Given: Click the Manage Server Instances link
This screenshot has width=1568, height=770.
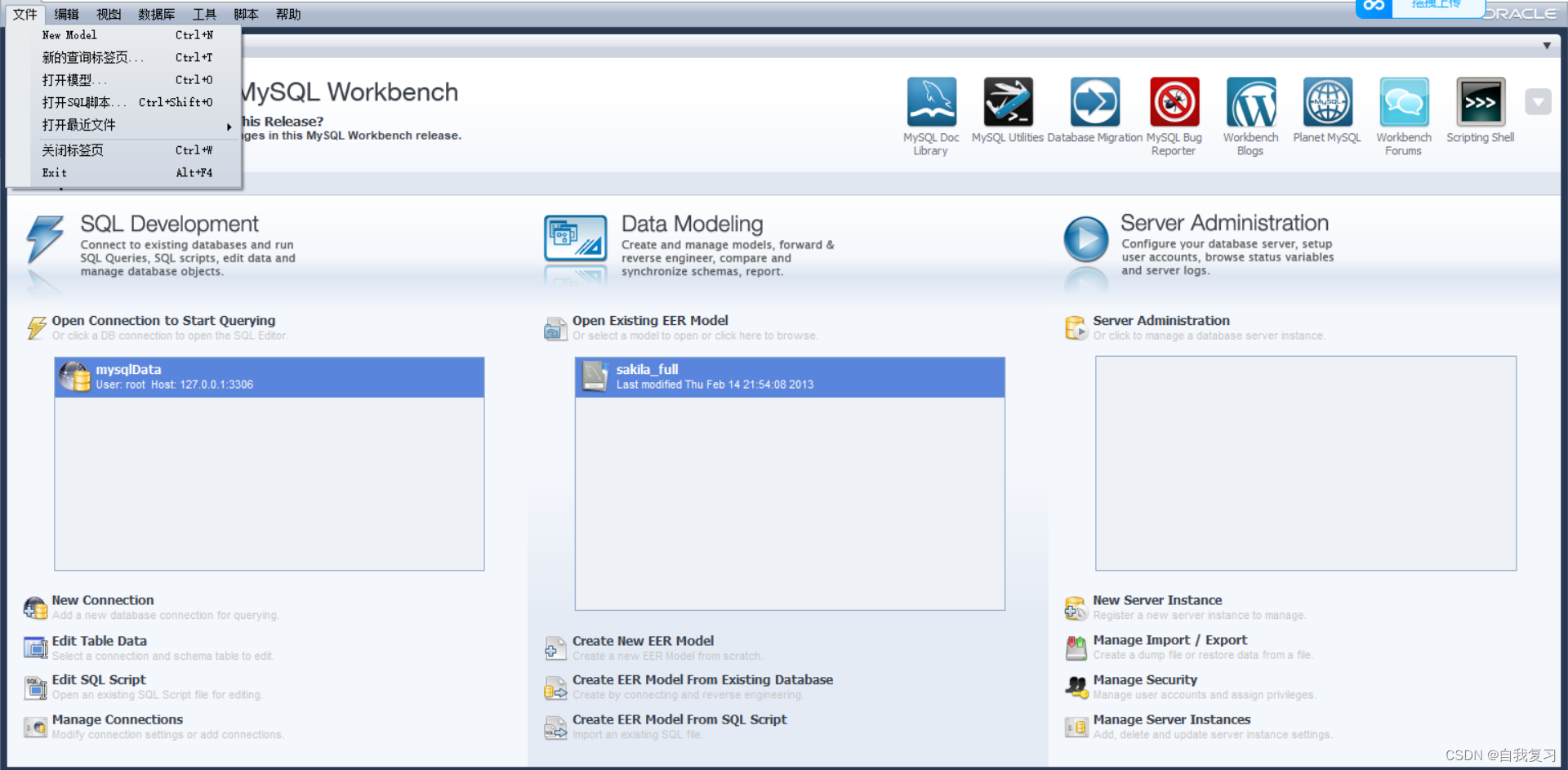Looking at the screenshot, I should (x=1171, y=719).
